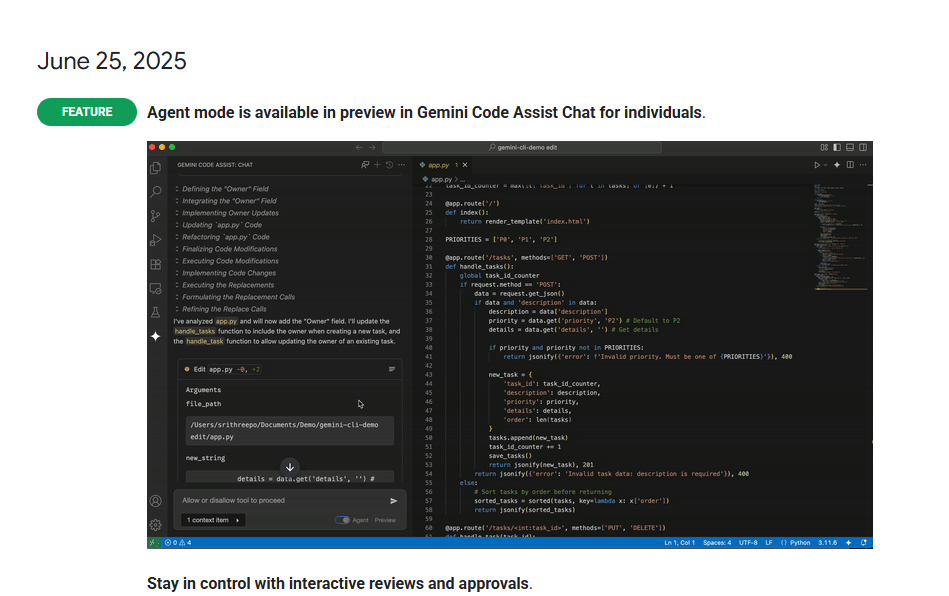Open the Explorer icon in activity bar
This screenshot has height=596, width=949.
[155, 168]
